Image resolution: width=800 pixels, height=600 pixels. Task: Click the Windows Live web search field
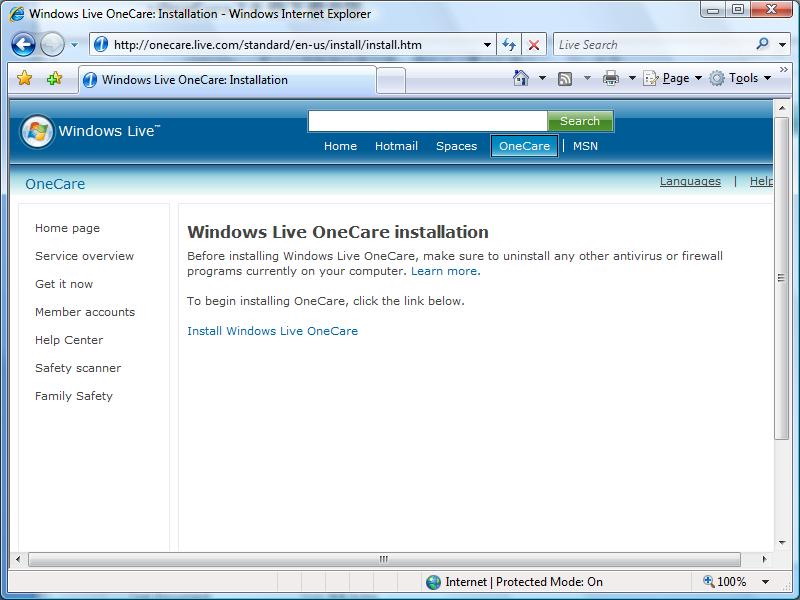pos(428,121)
